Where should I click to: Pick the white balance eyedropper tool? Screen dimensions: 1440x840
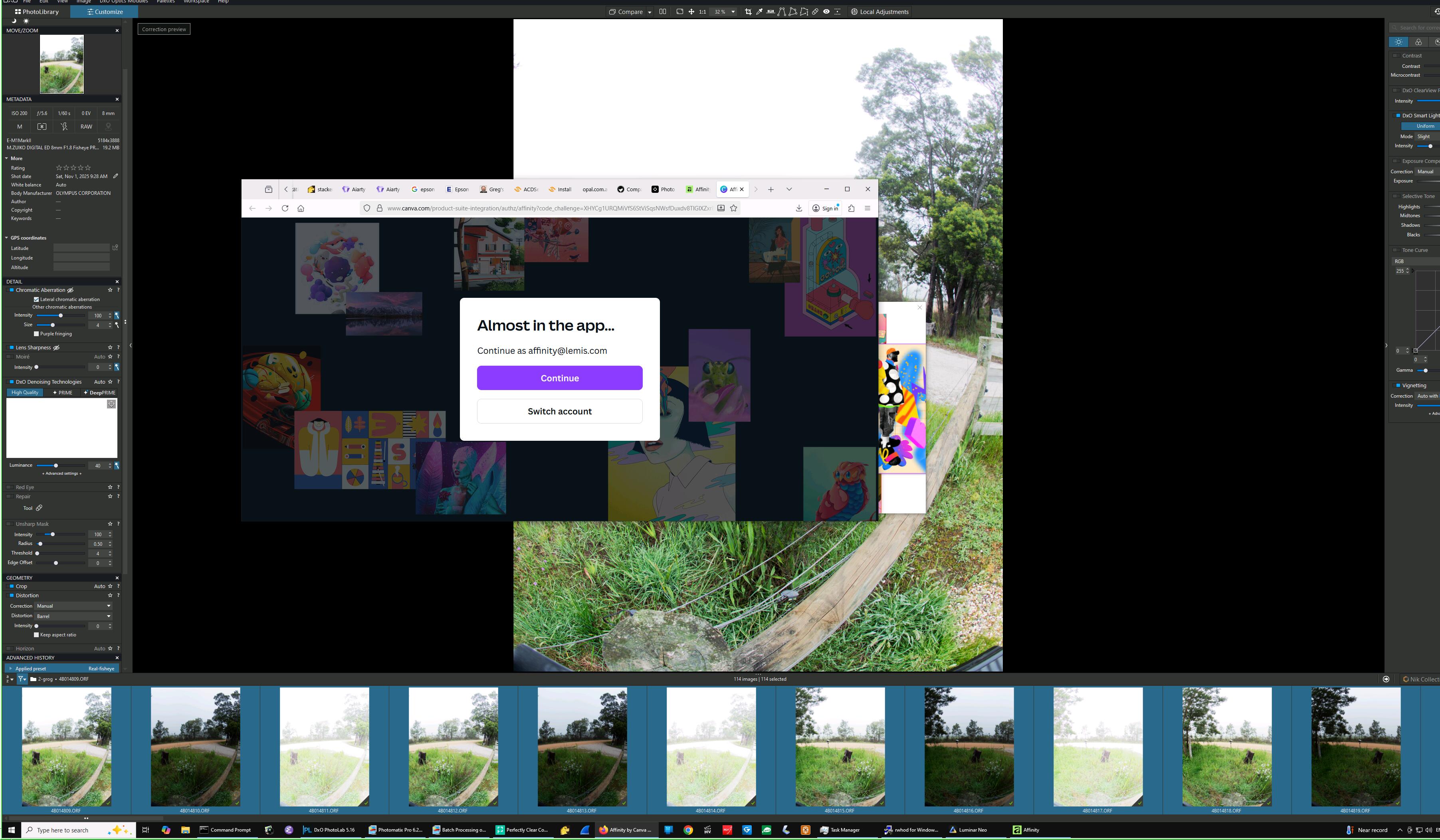[759, 12]
